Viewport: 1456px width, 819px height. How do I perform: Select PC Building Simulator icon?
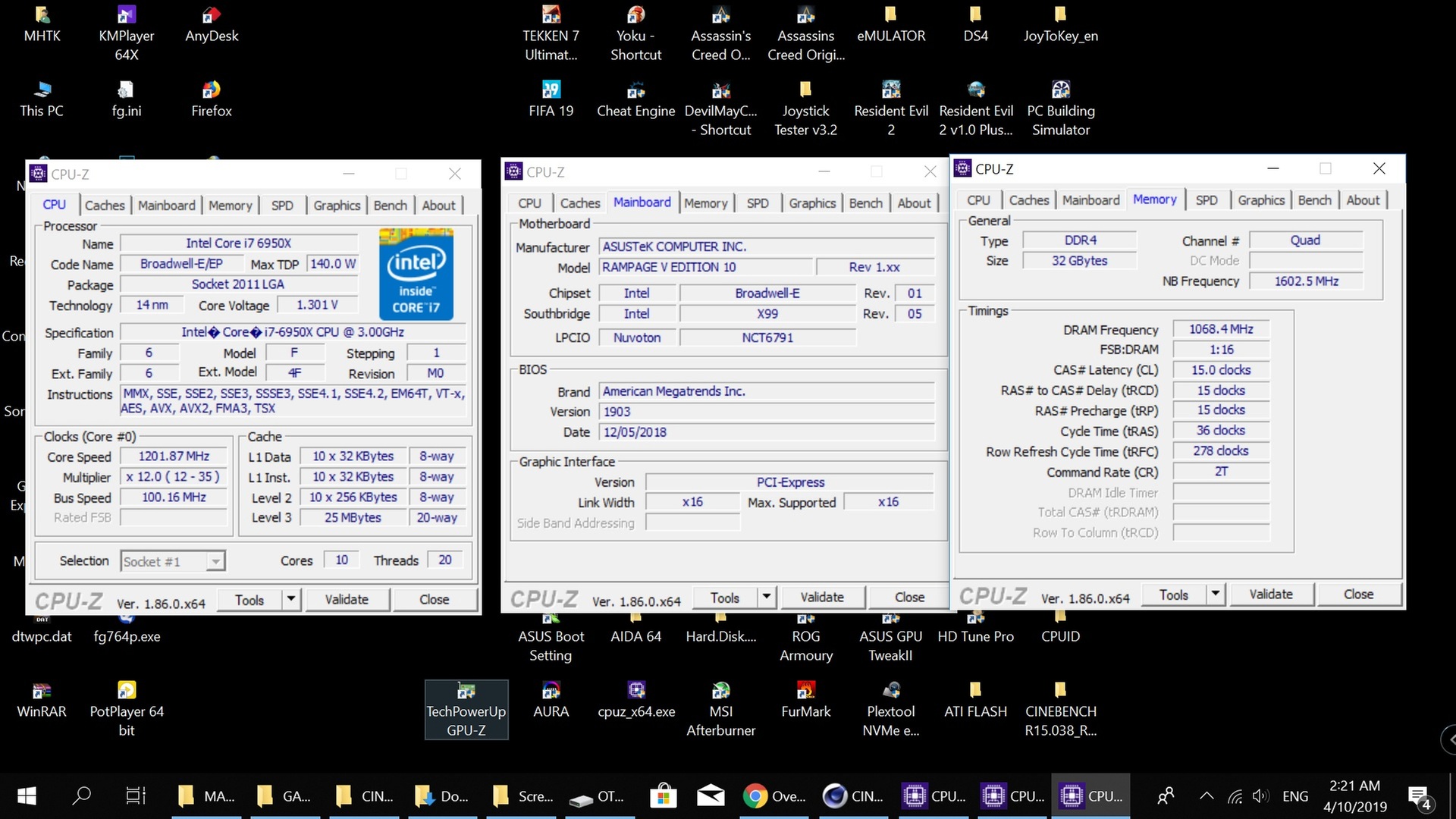[1061, 109]
